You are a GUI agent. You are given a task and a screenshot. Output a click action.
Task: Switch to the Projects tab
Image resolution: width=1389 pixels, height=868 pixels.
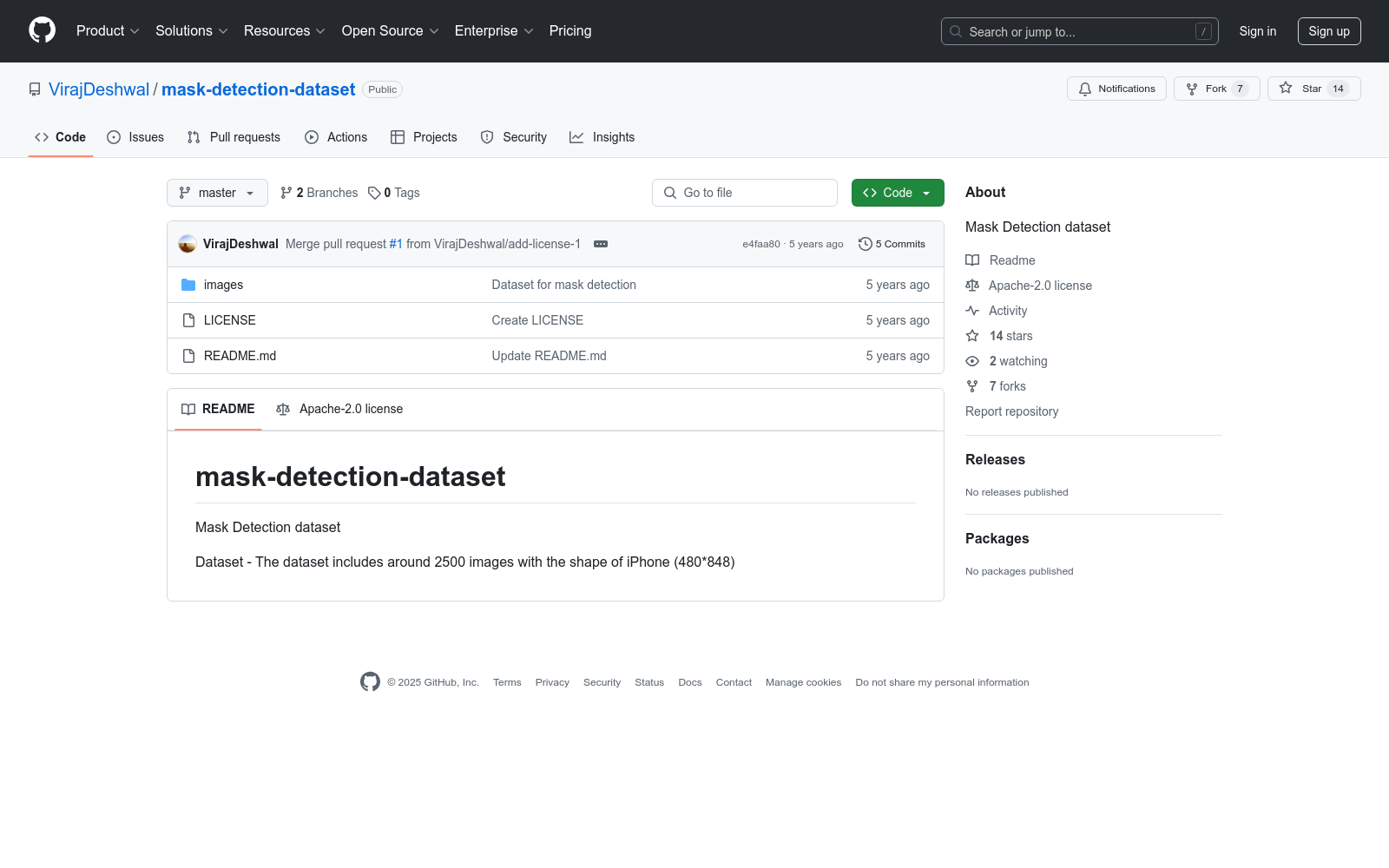pyautogui.click(x=424, y=137)
